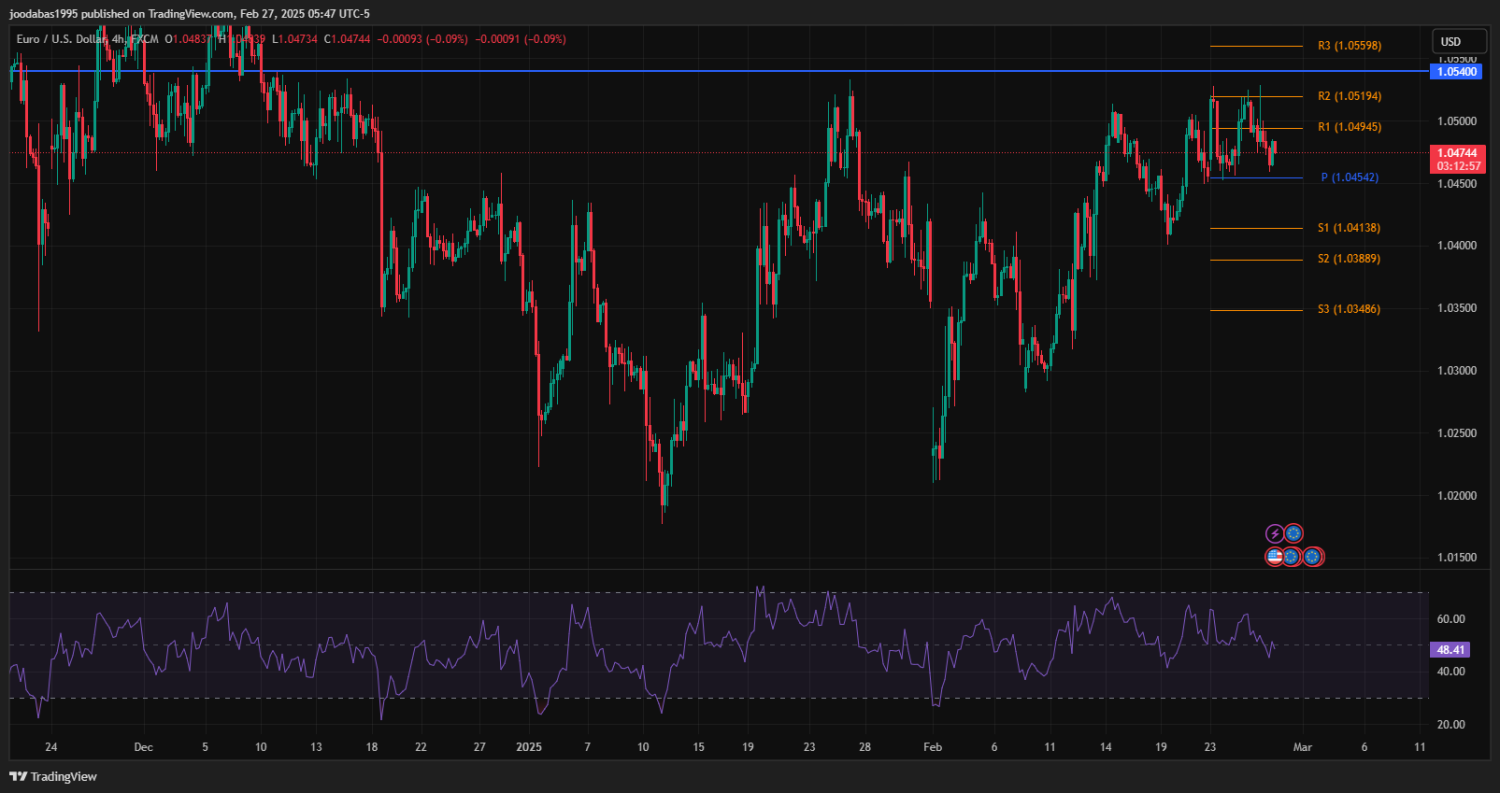Open the USD currency selector
Screen dimensions: 1500x793
click(1450, 42)
